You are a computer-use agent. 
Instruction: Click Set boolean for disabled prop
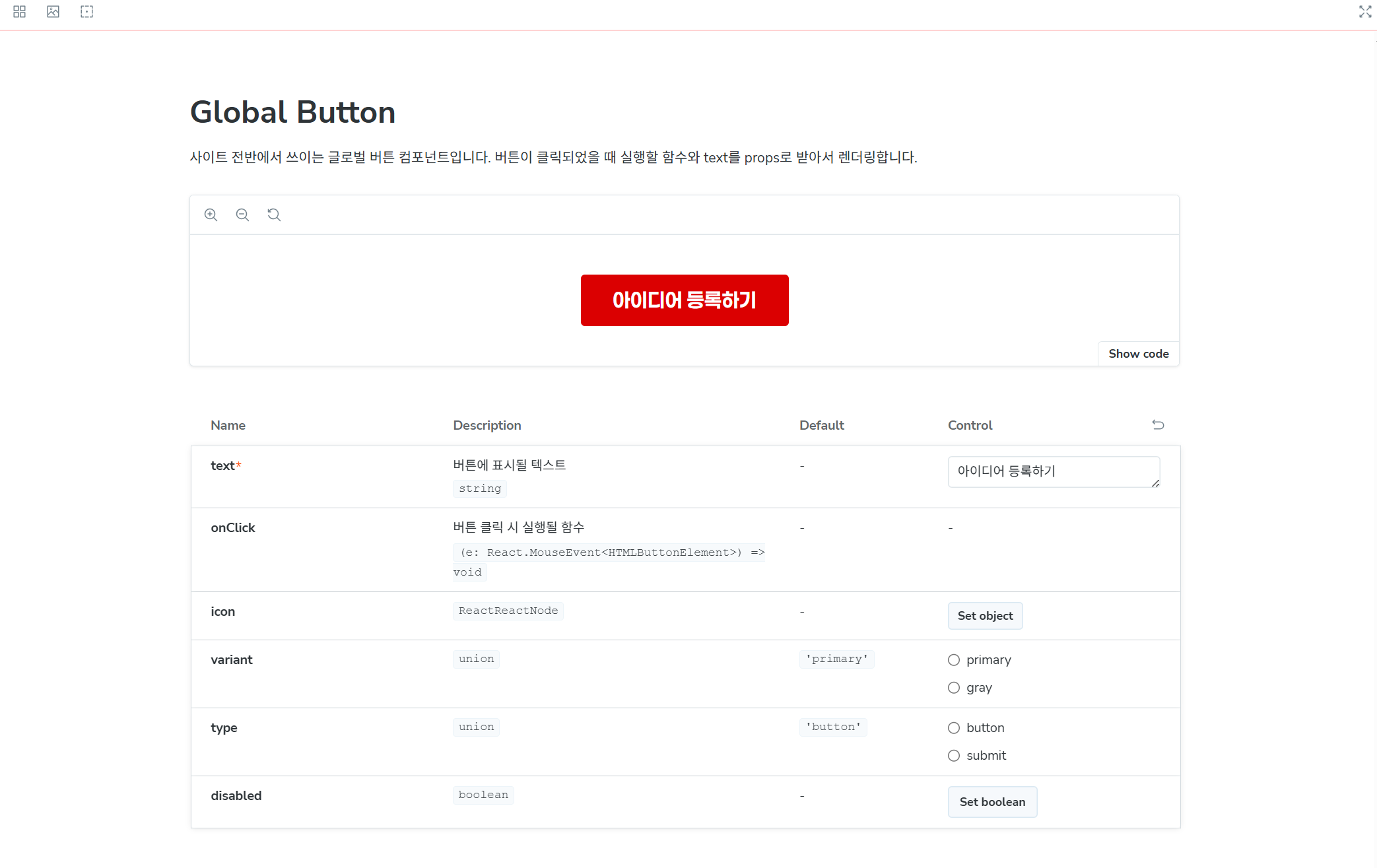click(x=992, y=802)
